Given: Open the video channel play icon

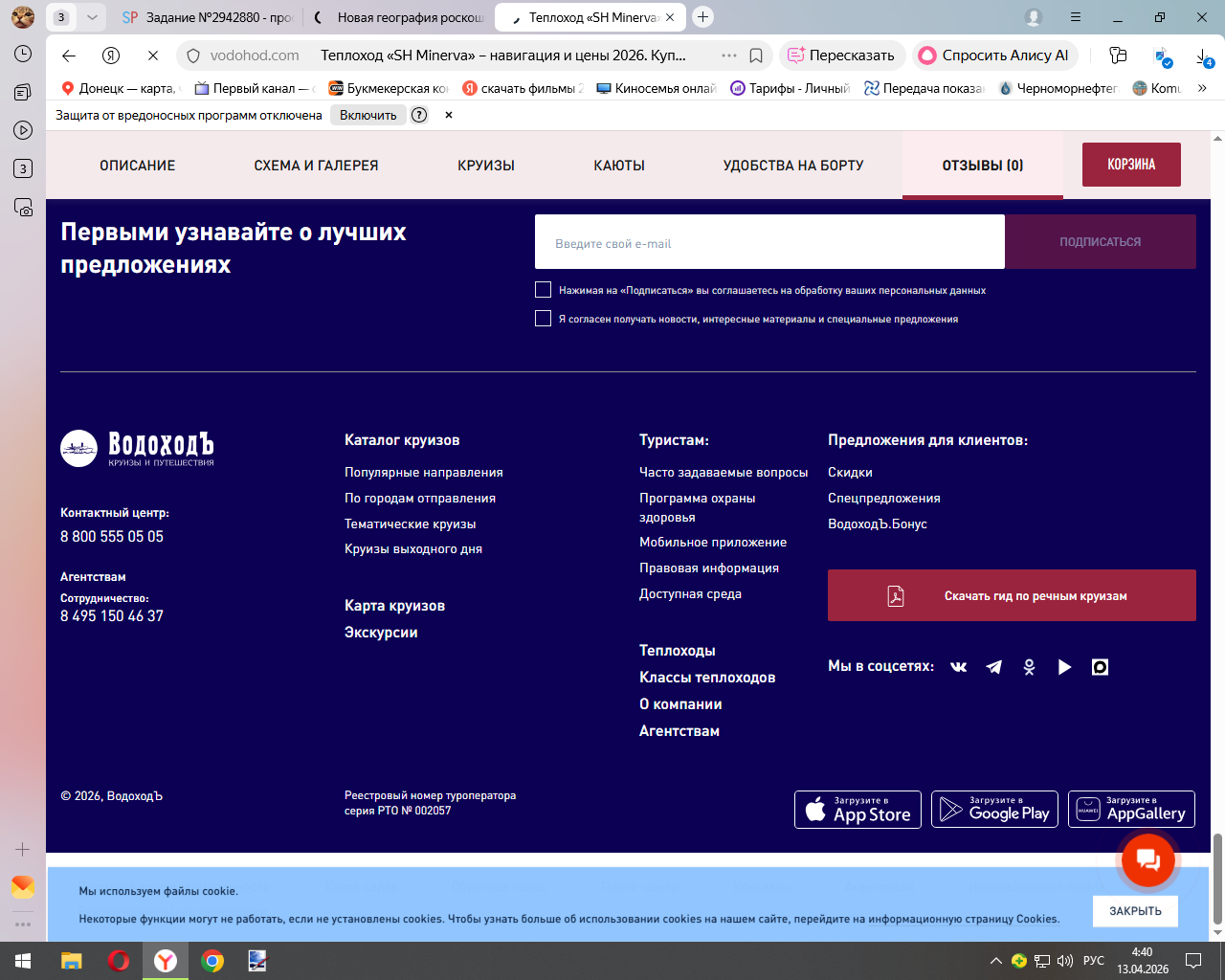Looking at the screenshot, I should tap(1064, 667).
